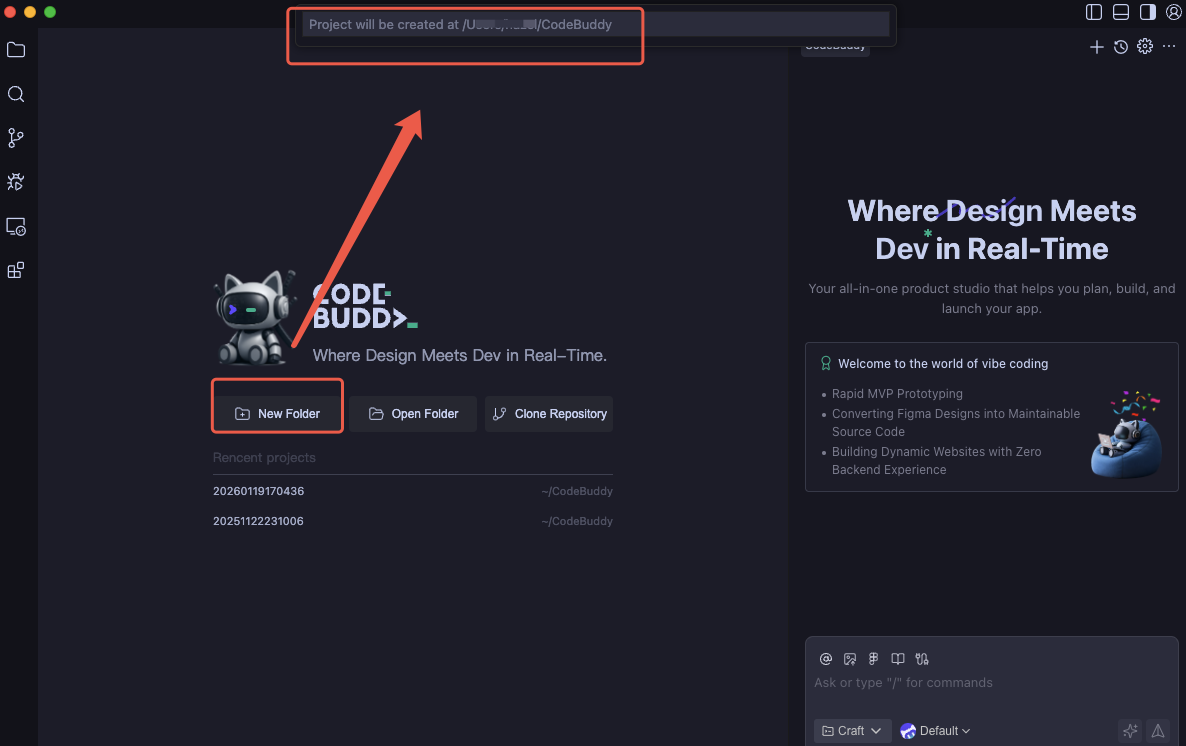Screen dimensions: 1186x746
Task: Open chat history clock icon
Action: point(1121,47)
